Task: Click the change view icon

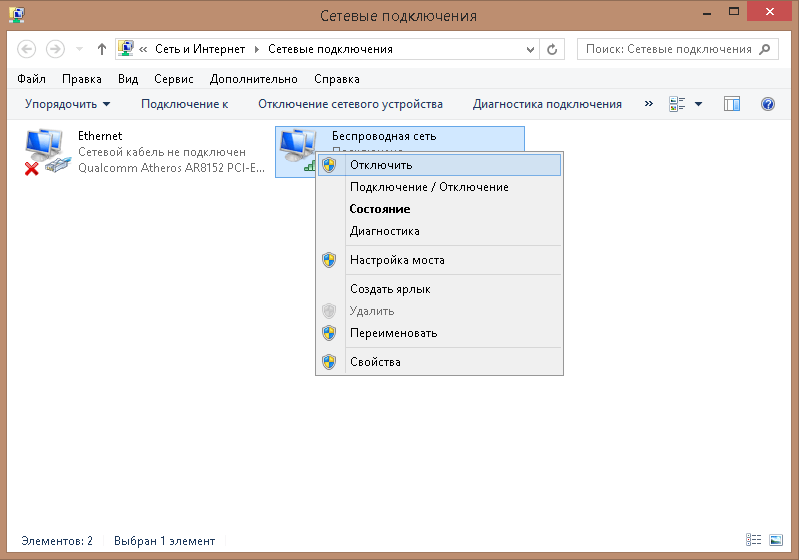Action: click(677, 104)
